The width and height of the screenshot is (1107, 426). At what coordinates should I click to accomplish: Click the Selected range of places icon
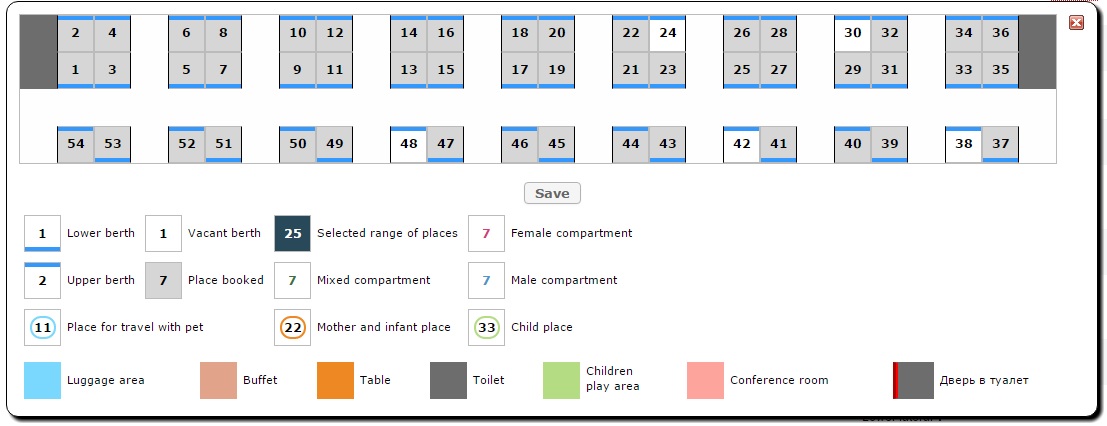tap(292, 233)
